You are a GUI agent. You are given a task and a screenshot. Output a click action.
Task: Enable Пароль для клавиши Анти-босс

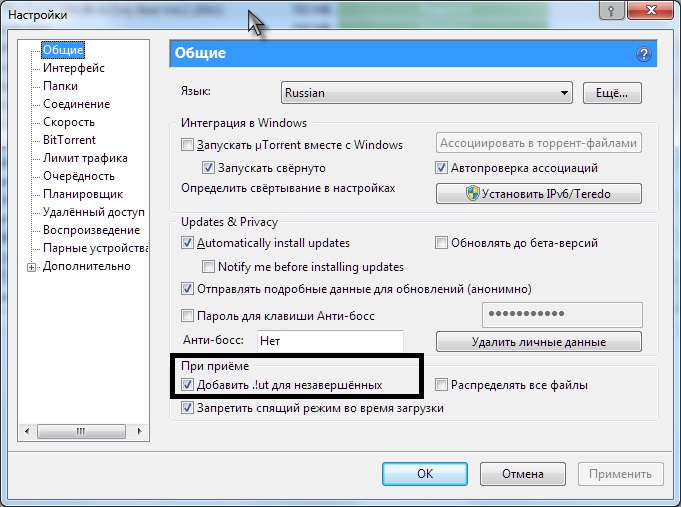pyautogui.click(x=187, y=315)
